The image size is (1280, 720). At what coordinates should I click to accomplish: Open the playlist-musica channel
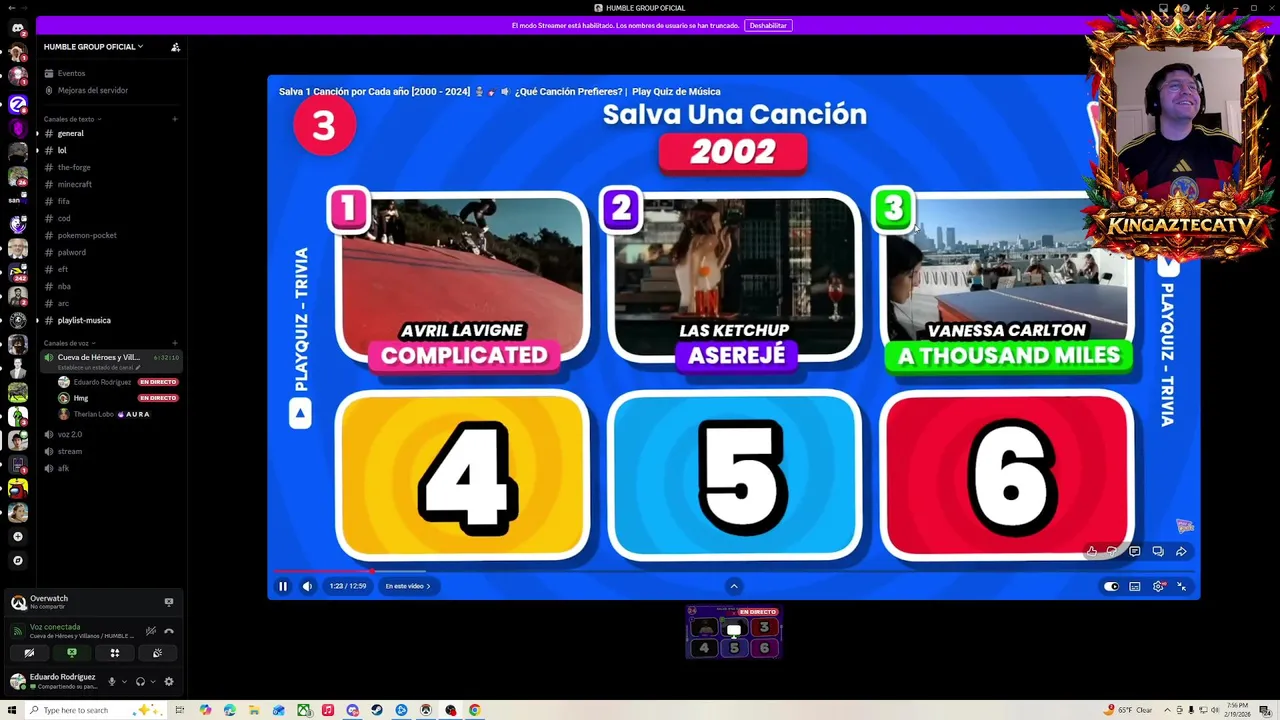pos(110,320)
